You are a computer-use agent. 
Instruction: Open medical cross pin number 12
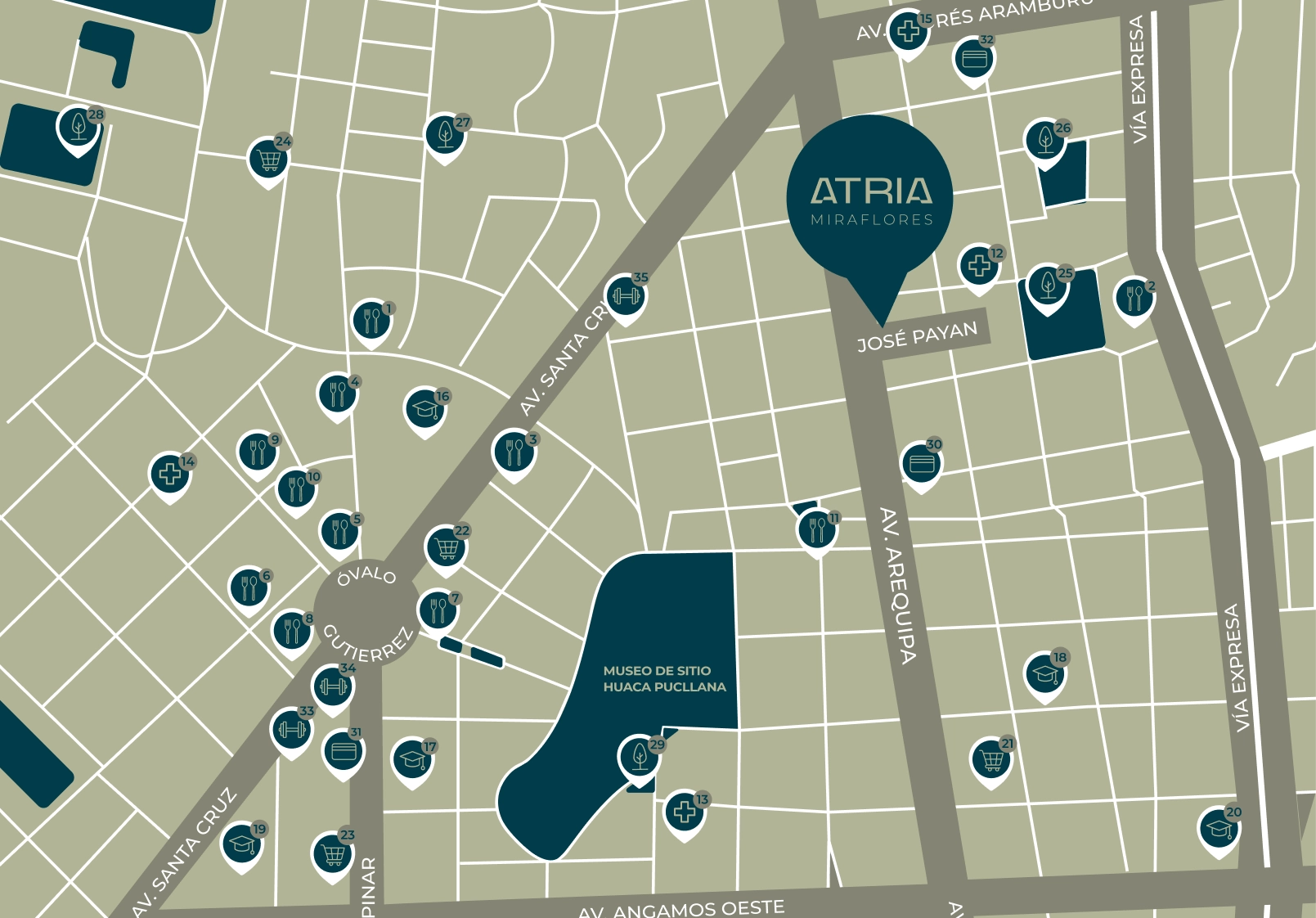pyautogui.click(x=980, y=267)
